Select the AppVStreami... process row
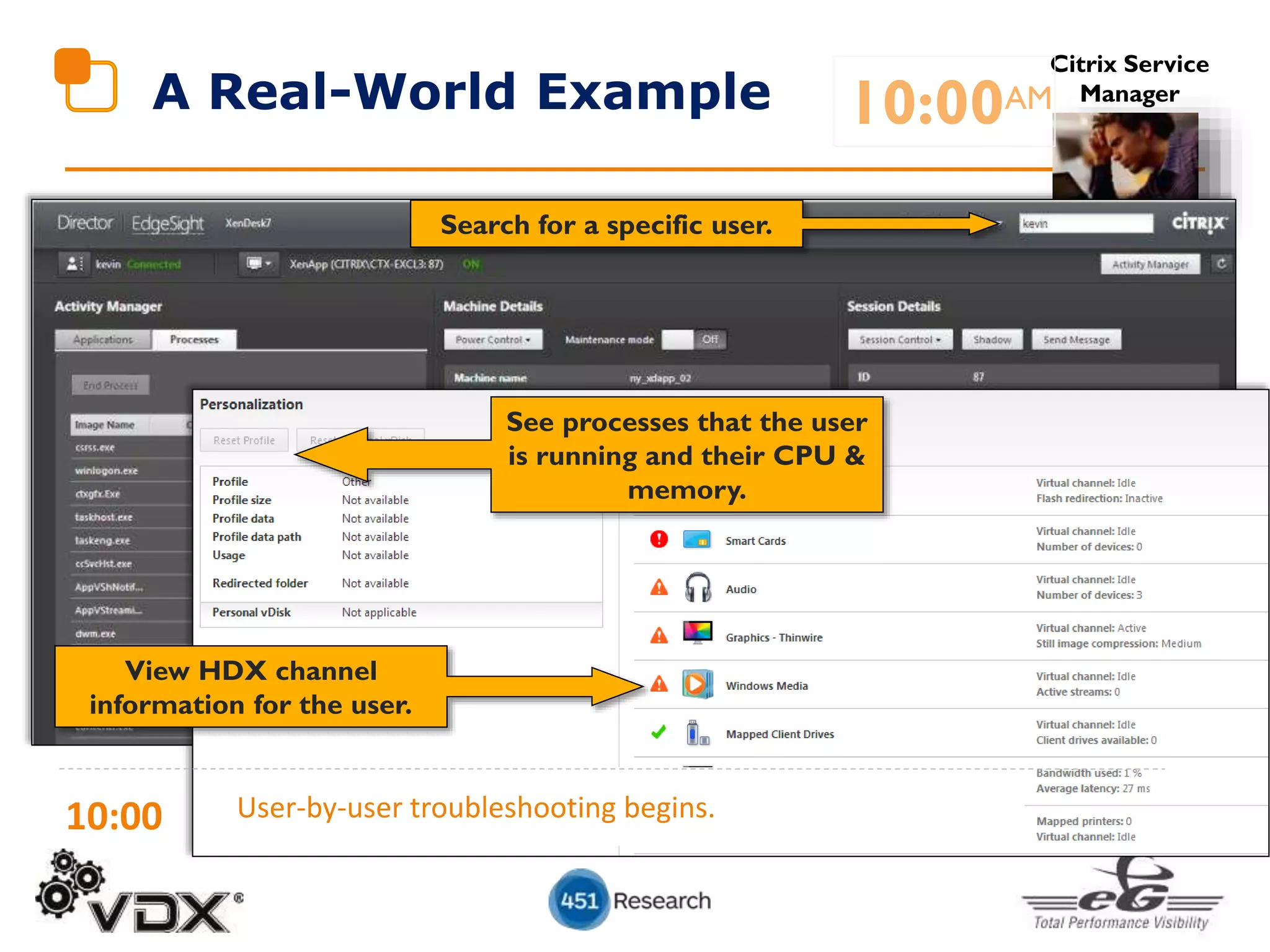 pyautogui.click(x=131, y=610)
